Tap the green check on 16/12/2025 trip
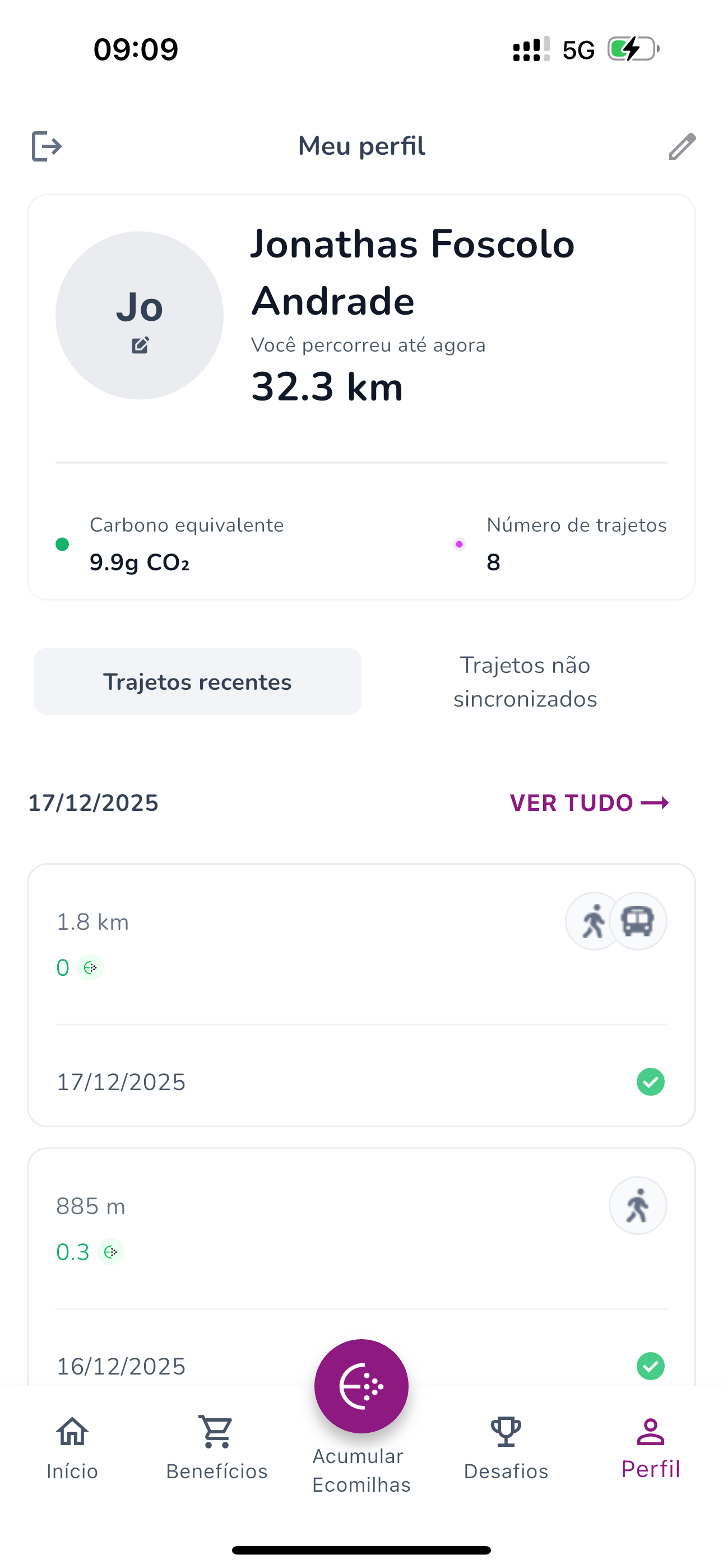 [x=650, y=1366]
